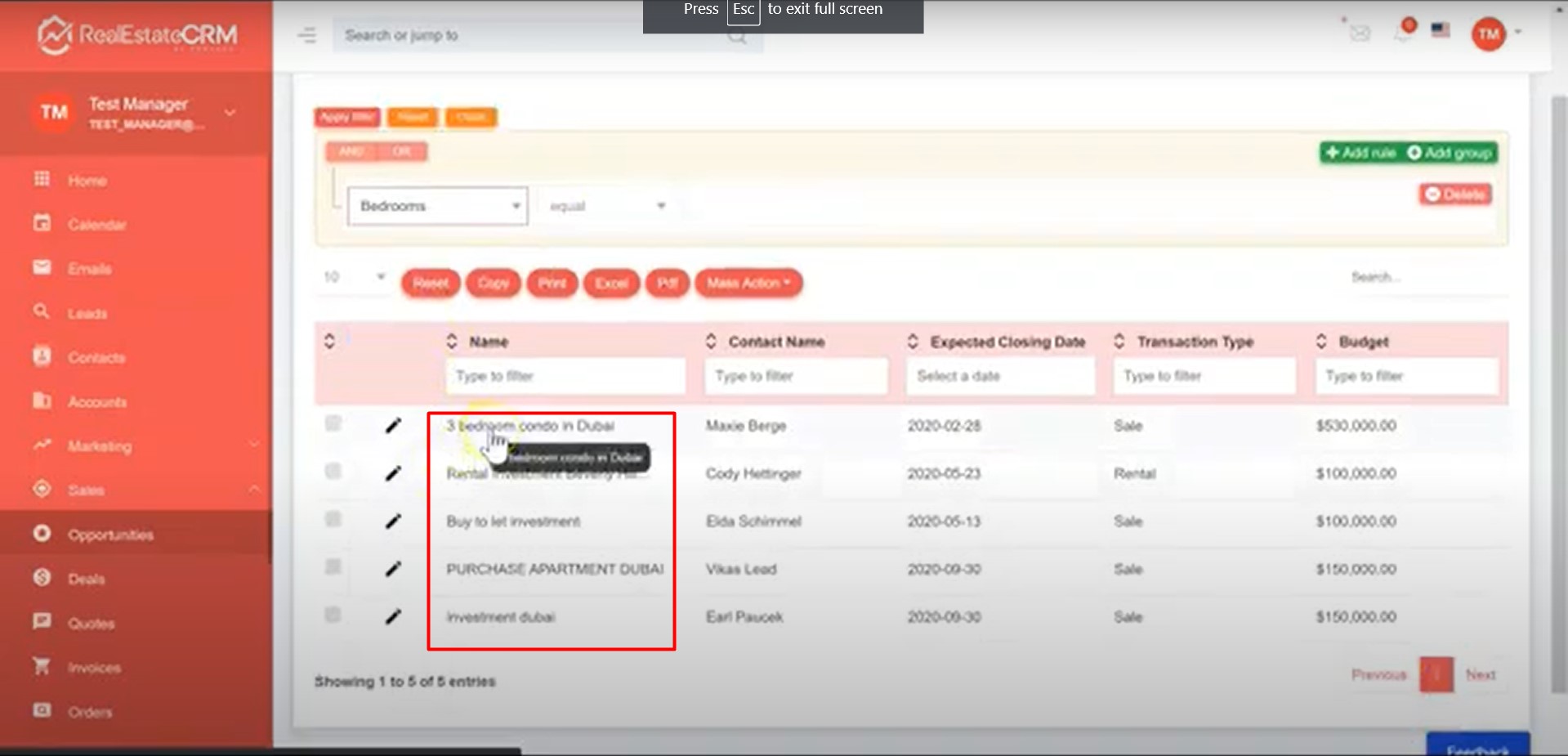Image resolution: width=1568 pixels, height=756 pixels.
Task: Select the checkbox for 3 bedroom condo row
Action: [333, 423]
